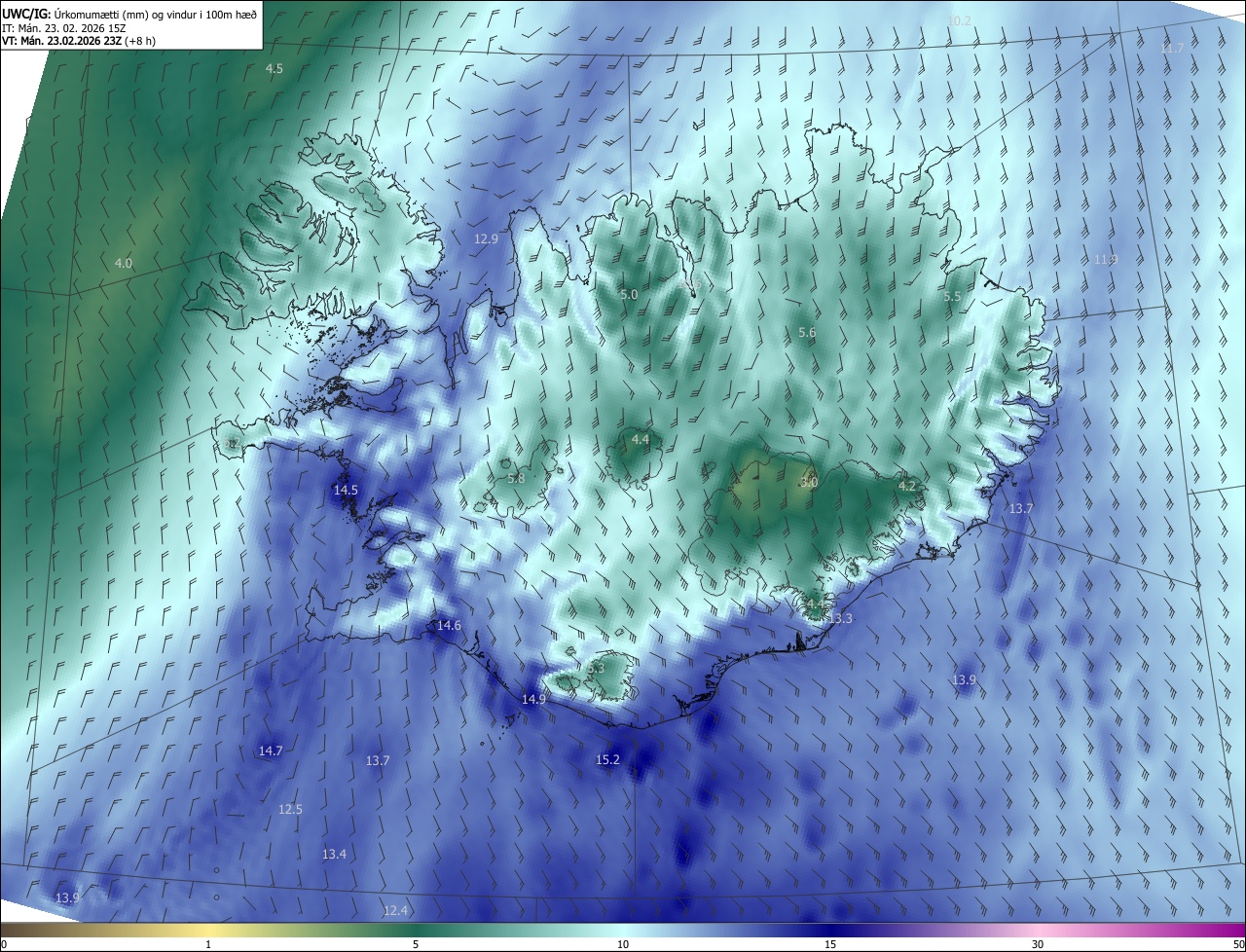Click the 5.8 value over Langjökull

tap(516, 478)
